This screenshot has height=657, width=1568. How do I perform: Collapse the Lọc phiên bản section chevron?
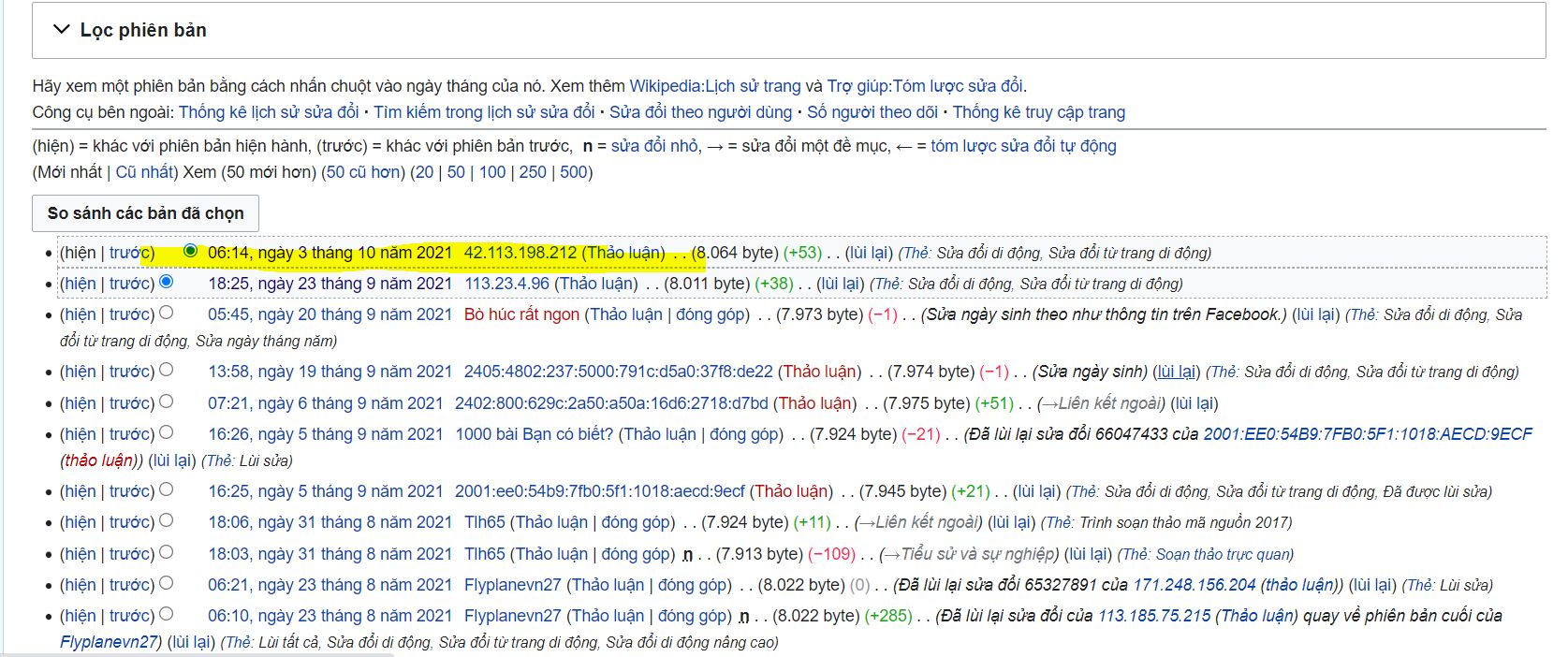pos(62,30)
